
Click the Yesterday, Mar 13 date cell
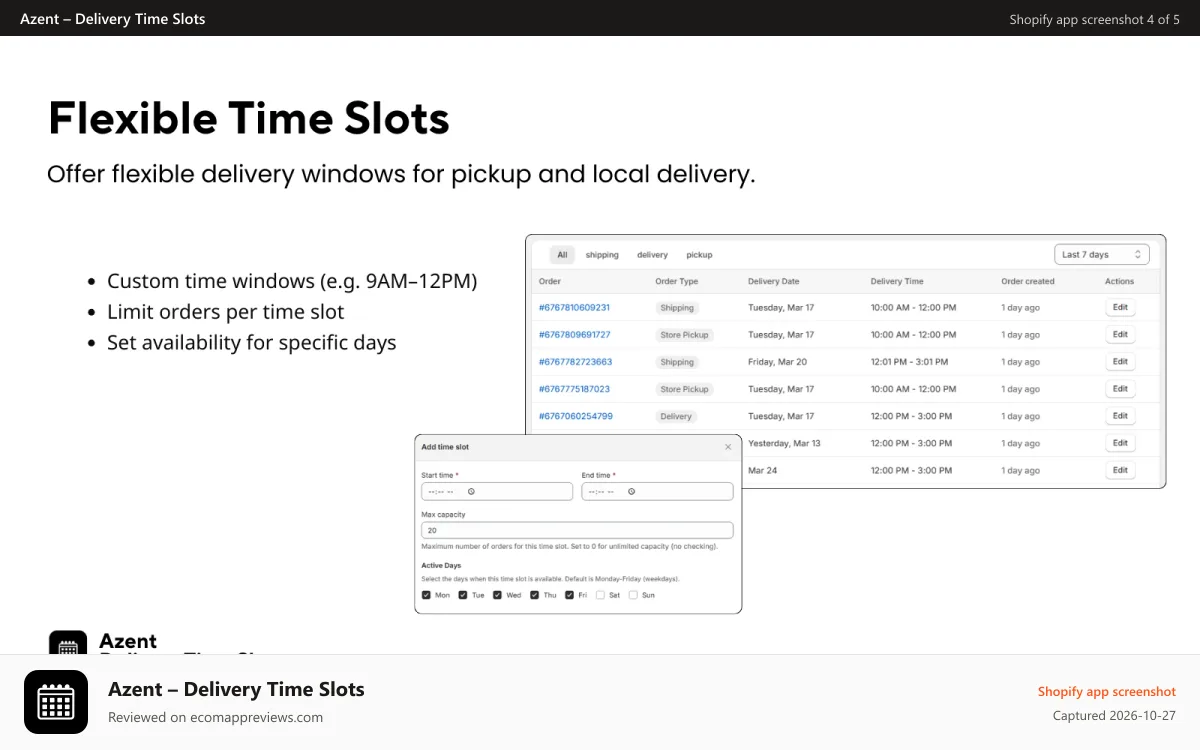click(784, 443)
